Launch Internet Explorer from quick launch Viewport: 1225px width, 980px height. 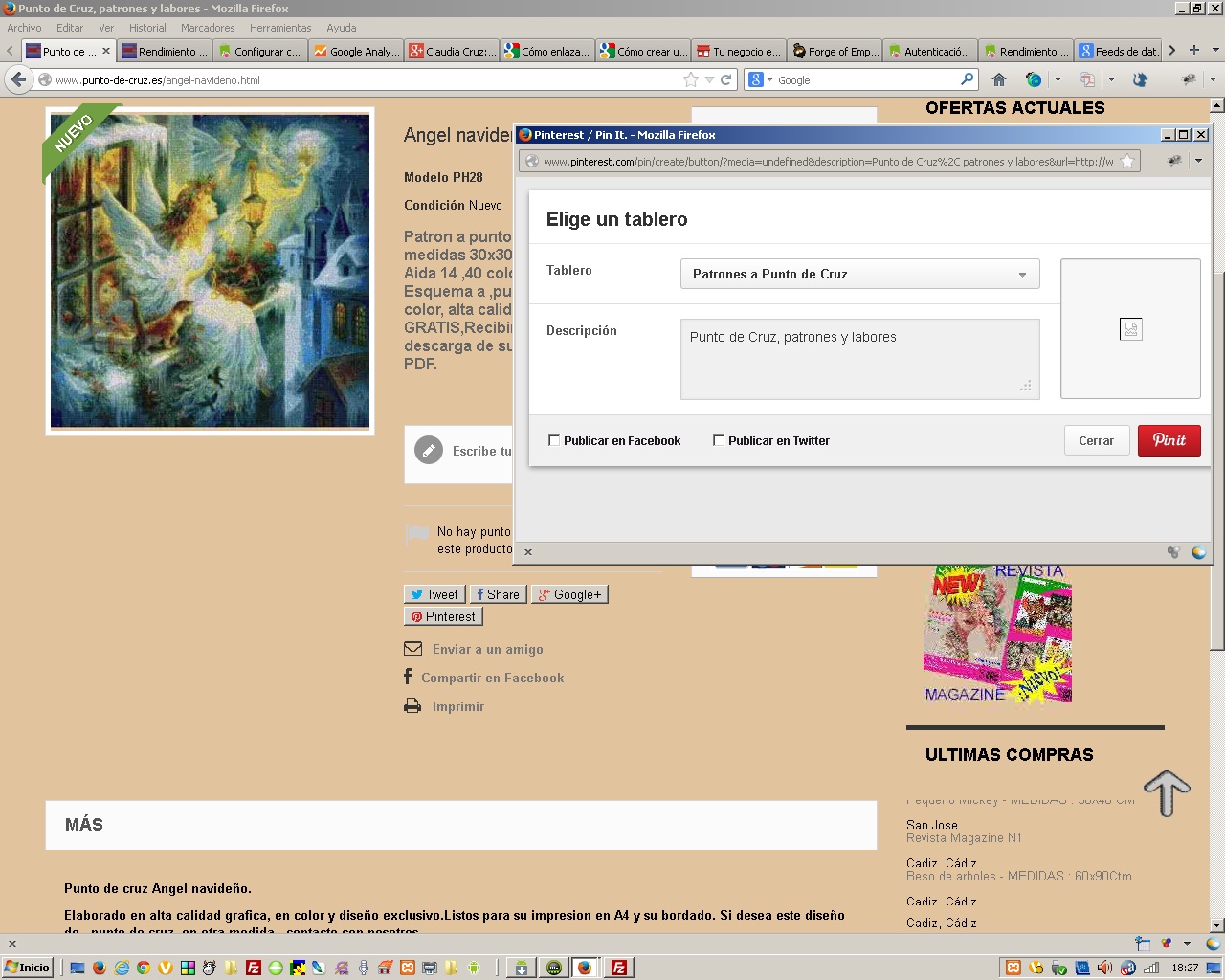(x=122, y=968)
